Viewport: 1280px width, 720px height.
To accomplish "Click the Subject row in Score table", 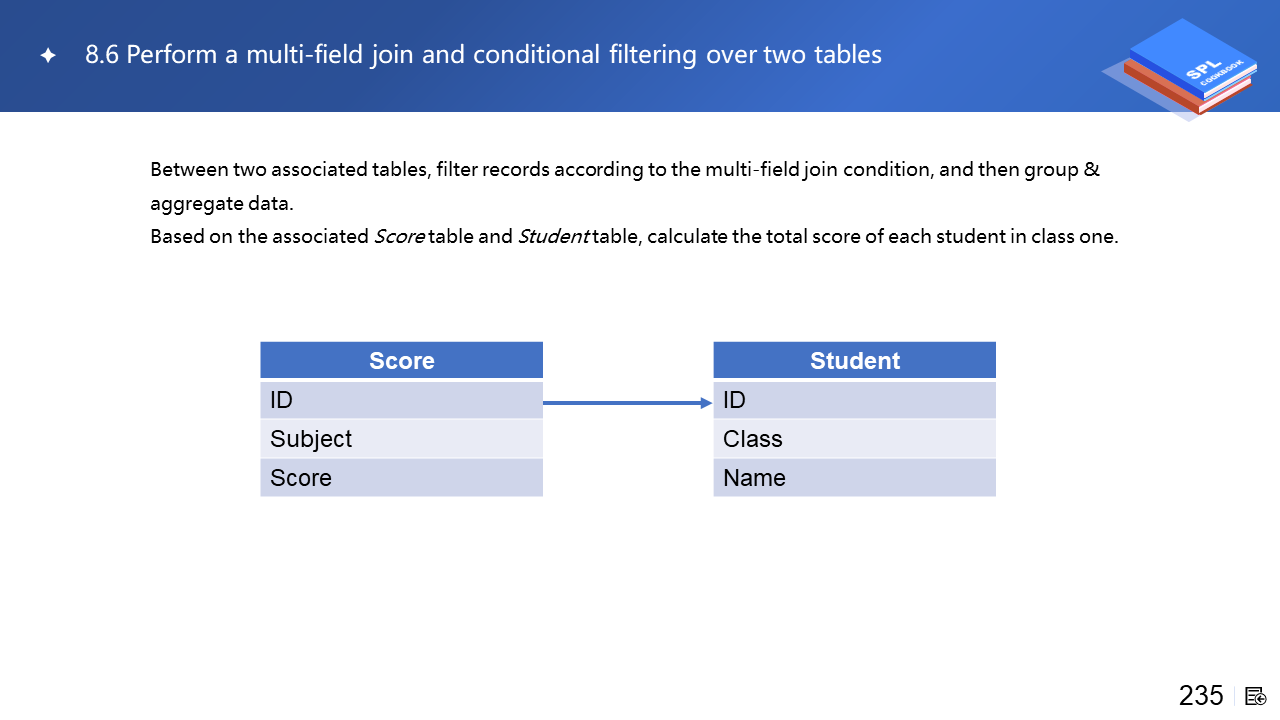I will 401,439.
